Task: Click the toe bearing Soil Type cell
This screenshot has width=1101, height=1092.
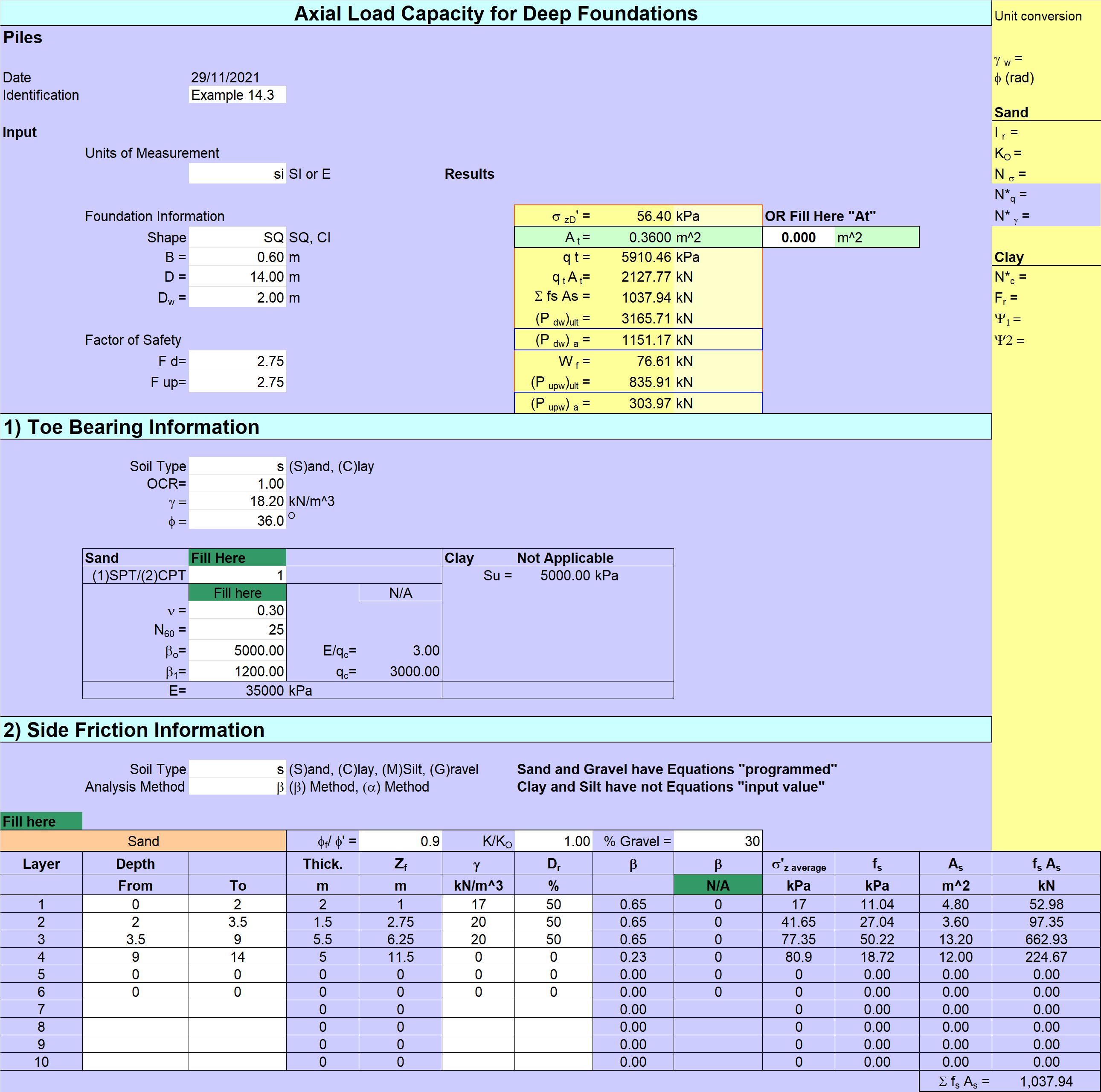Action: click(x=237, y=466)
